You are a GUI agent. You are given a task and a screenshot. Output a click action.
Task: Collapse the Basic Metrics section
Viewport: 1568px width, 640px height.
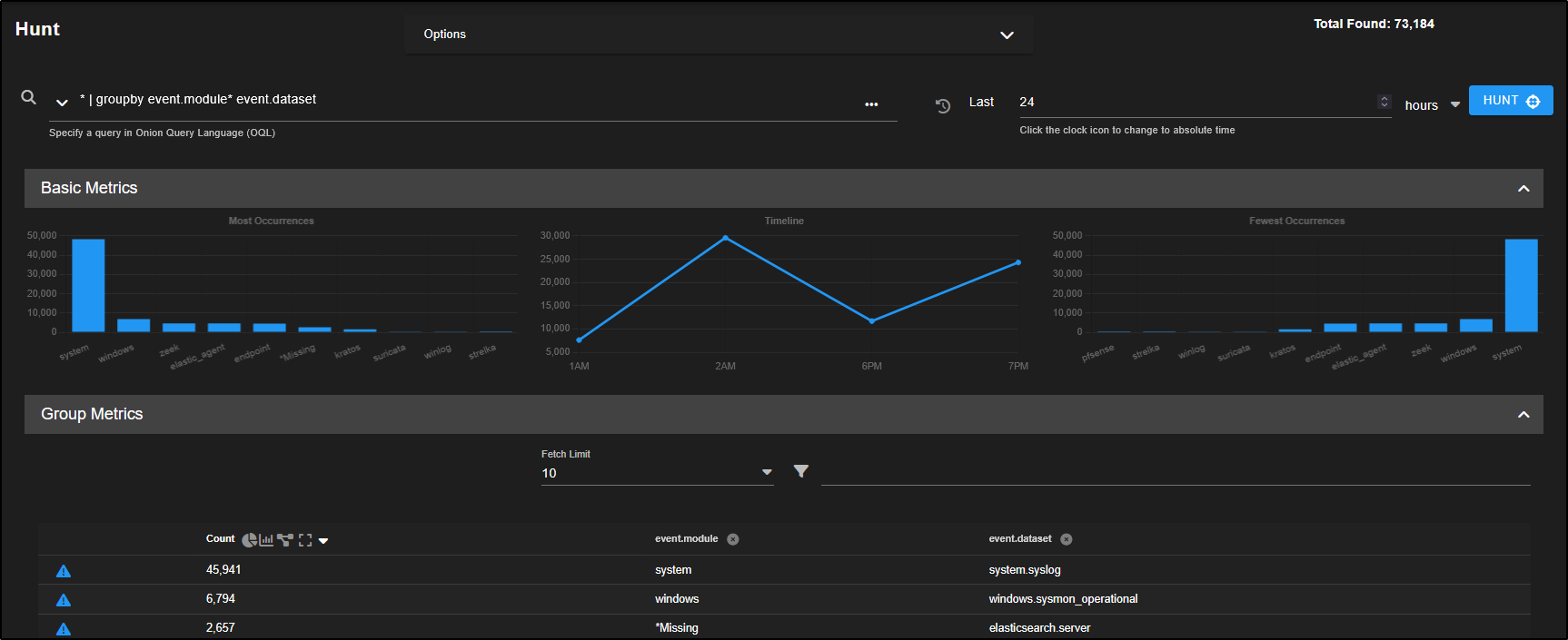(1523, 189)
